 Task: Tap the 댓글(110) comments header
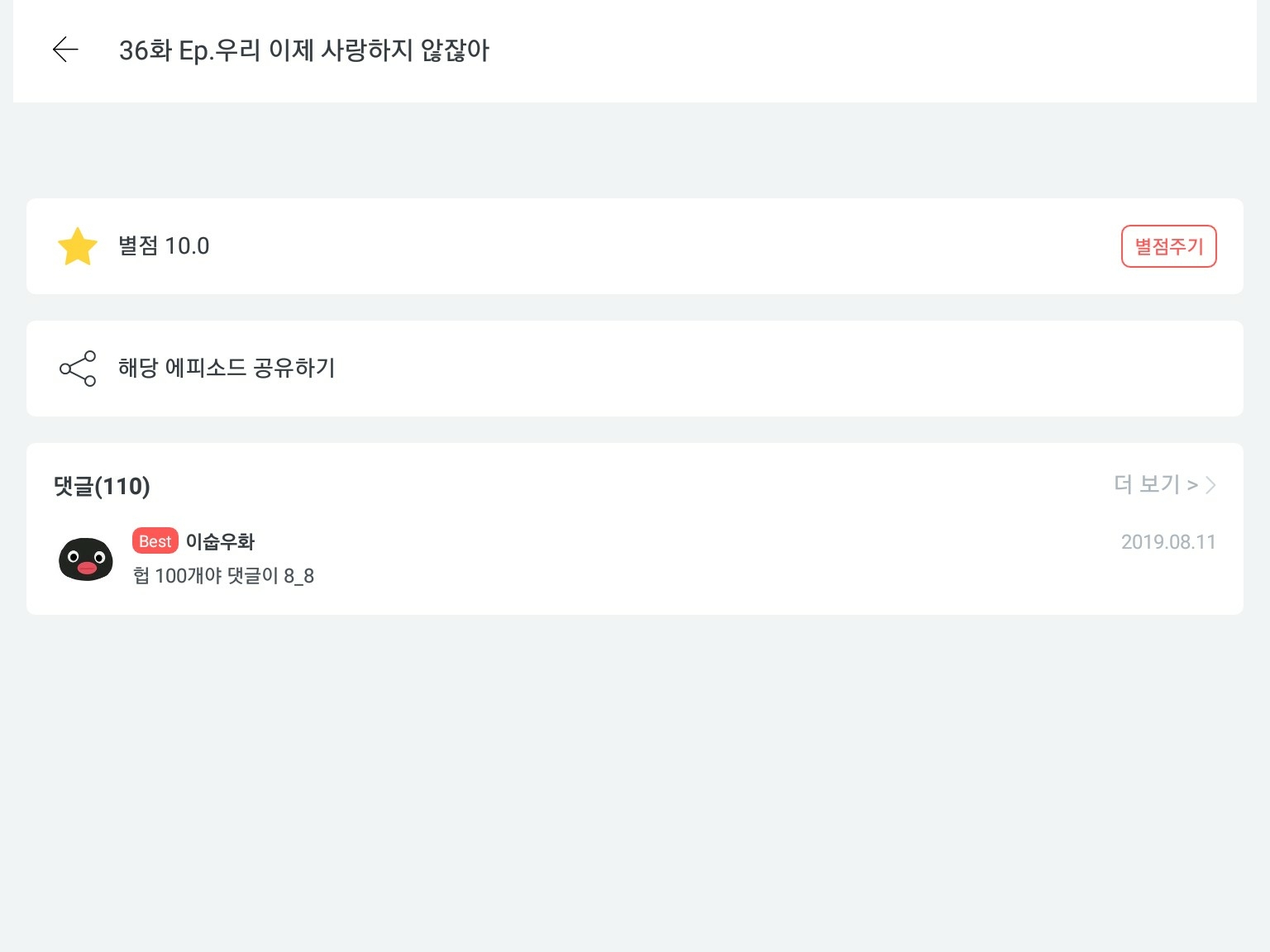[x=102, y=486]
